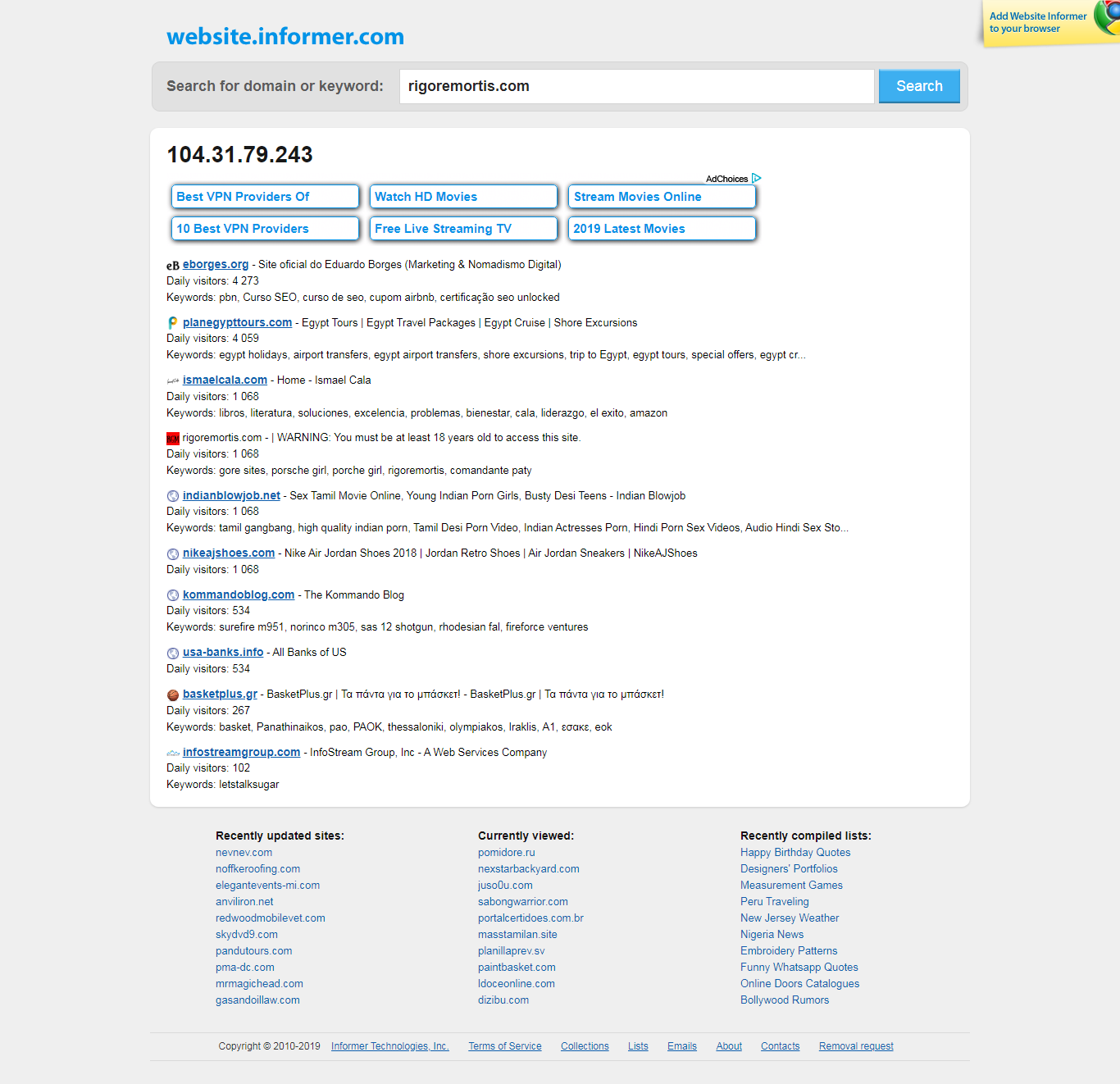Open nevnev.com in recently updated sites

tap(244, 853)
